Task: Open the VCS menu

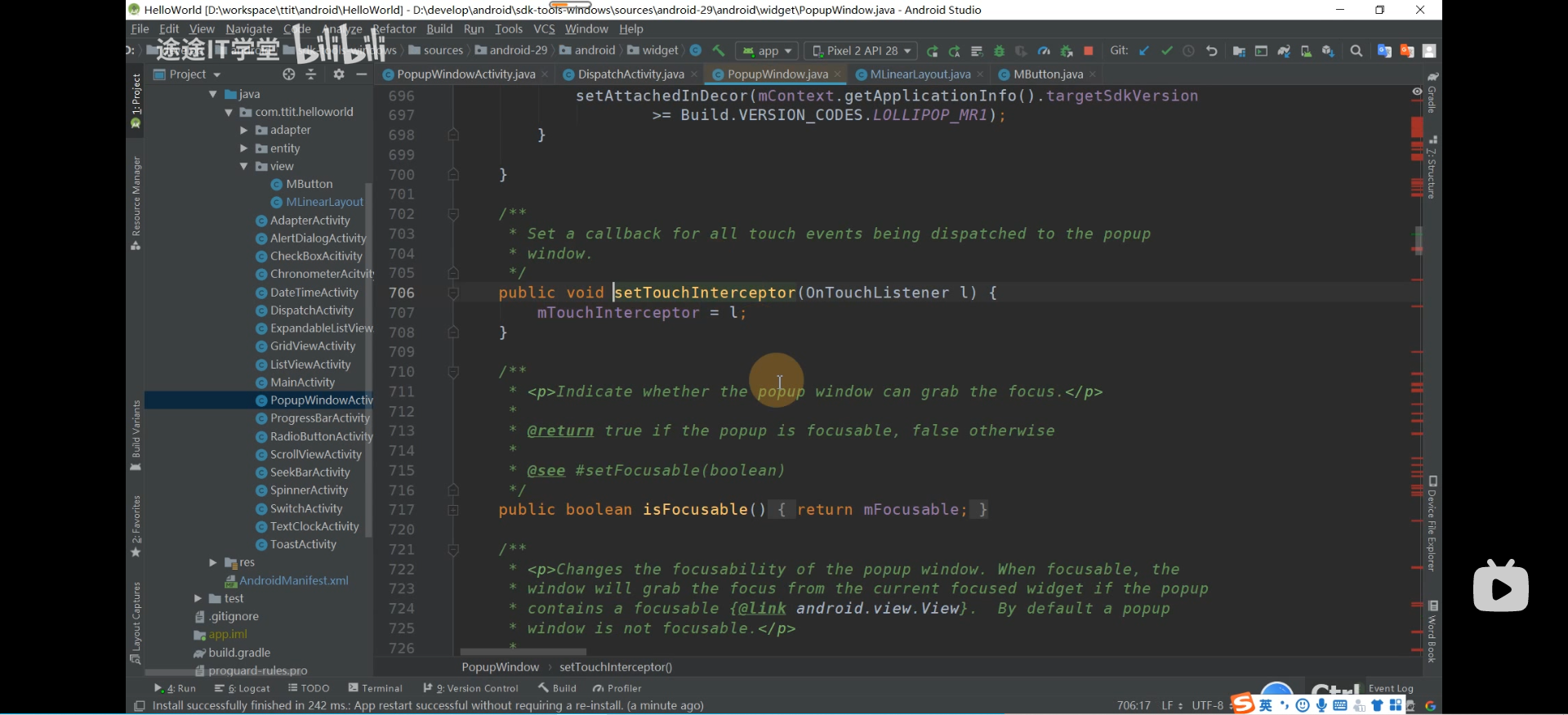Action: pos(544,29)
